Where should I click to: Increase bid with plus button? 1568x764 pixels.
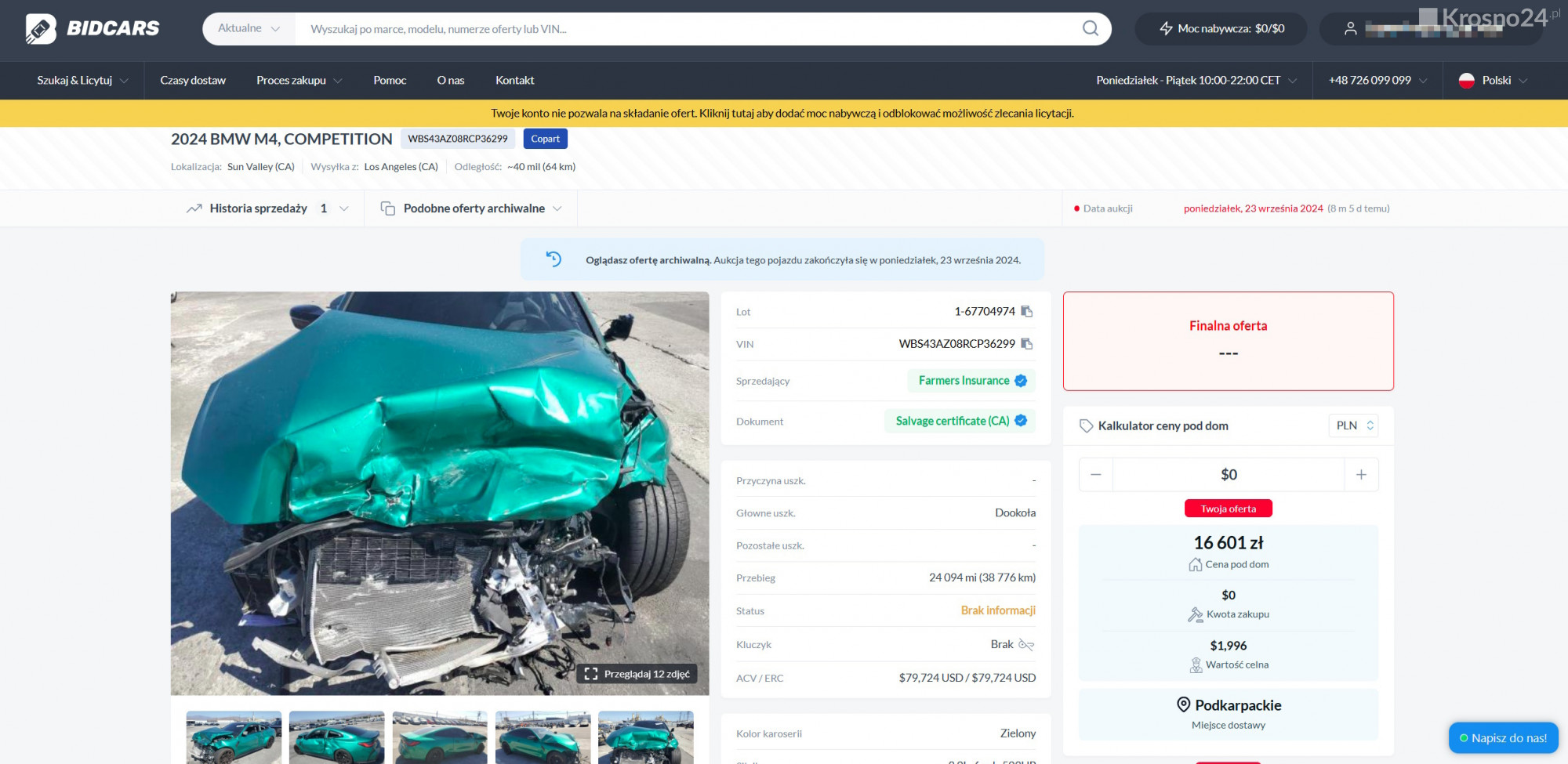pos(1361,475)
